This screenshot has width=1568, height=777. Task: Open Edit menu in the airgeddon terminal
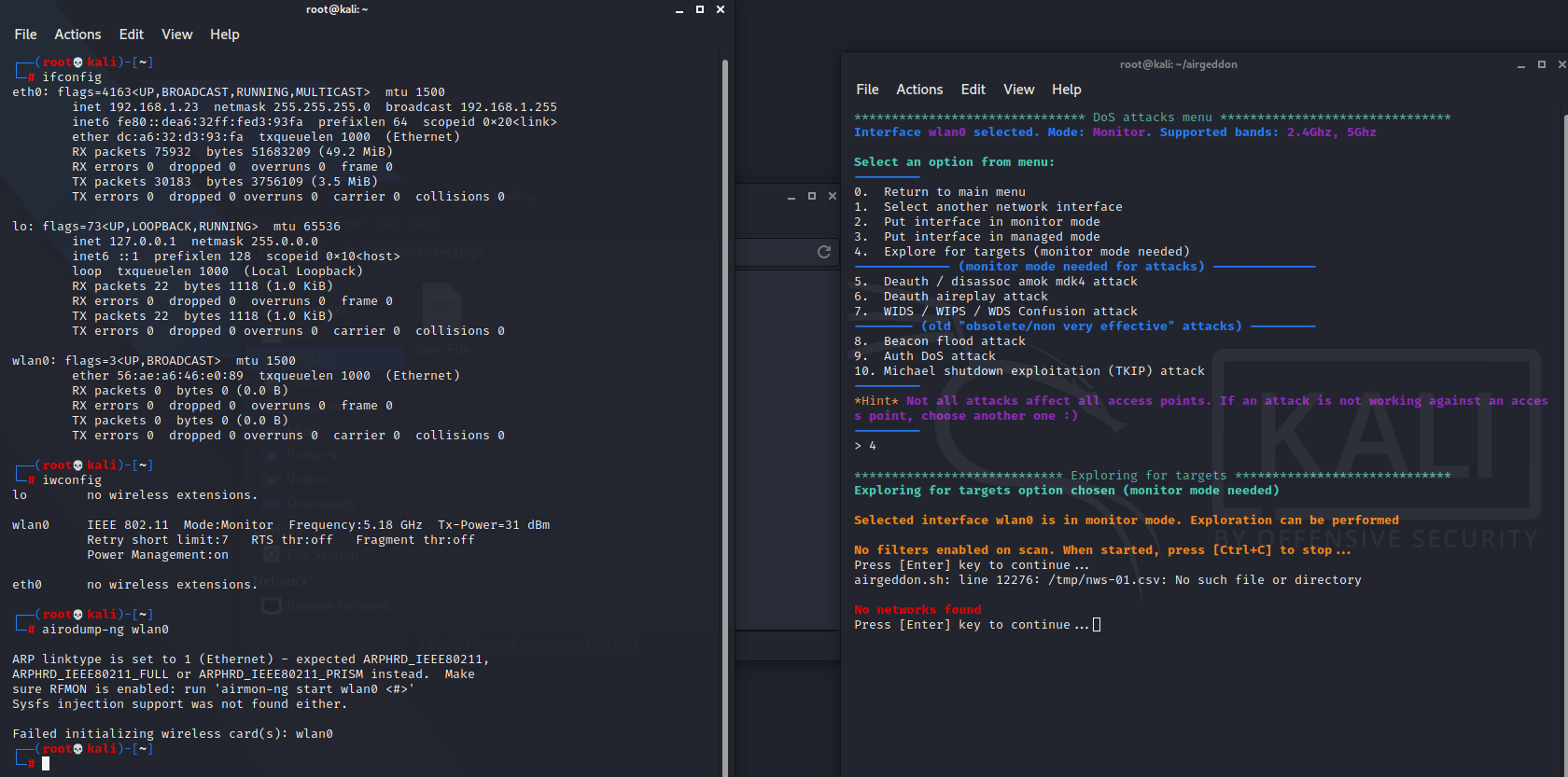[x=973, y=90]
